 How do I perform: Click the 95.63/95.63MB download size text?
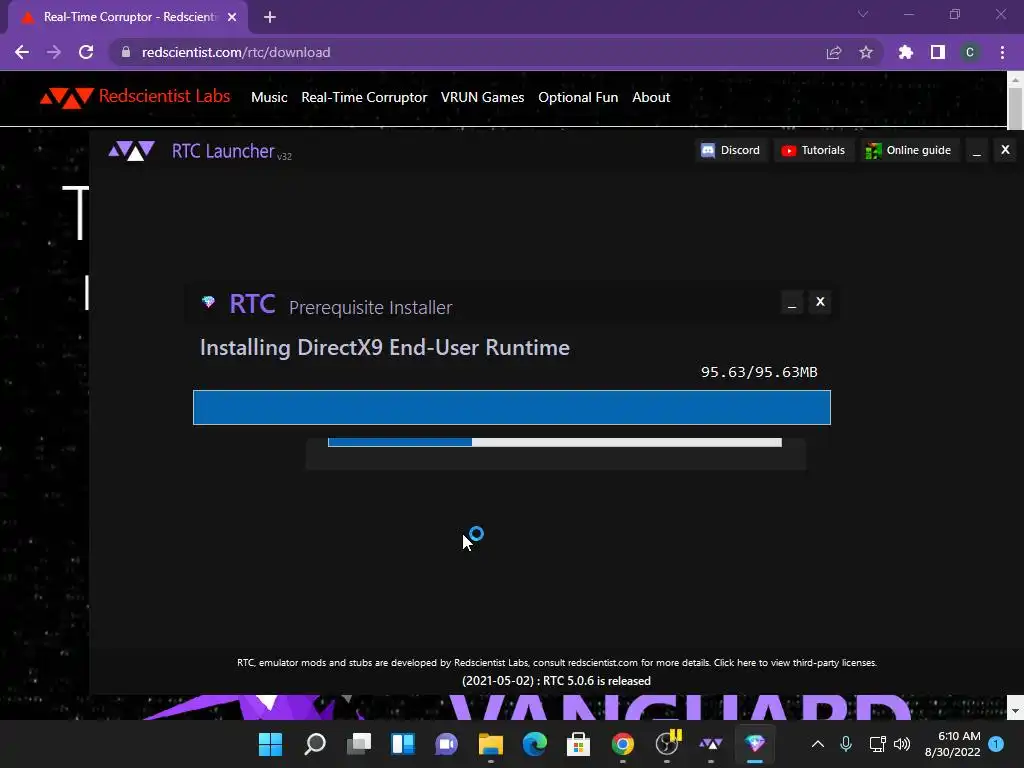[759, 372]
